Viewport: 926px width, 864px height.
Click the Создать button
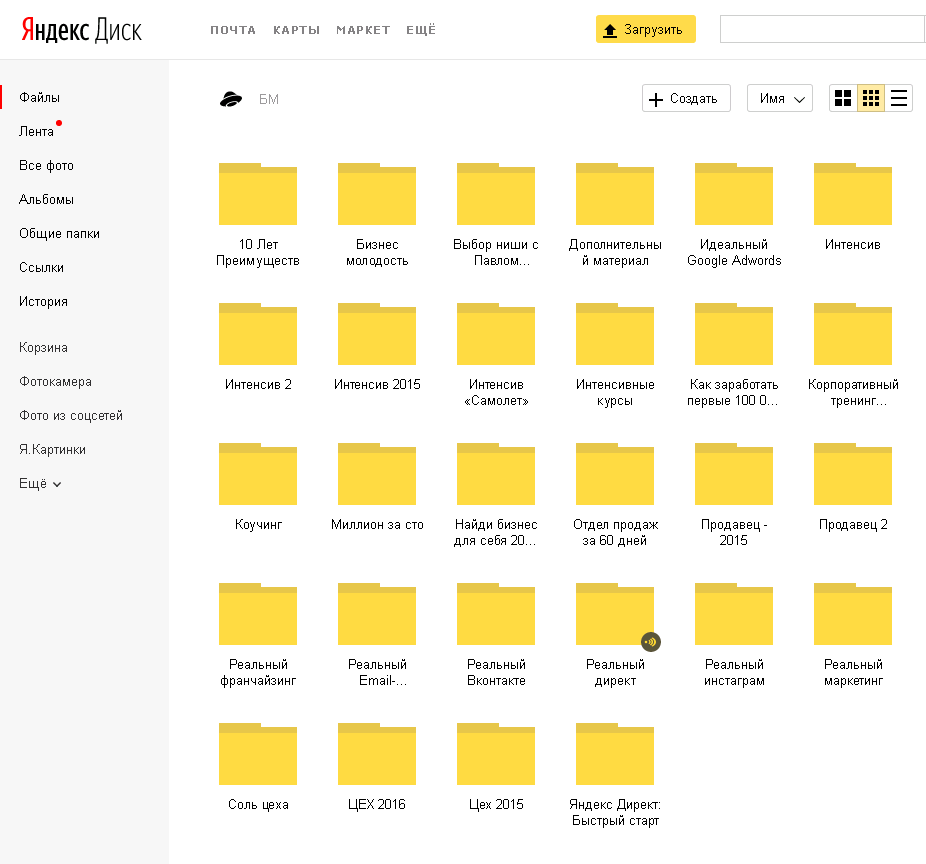coord(686,98)
